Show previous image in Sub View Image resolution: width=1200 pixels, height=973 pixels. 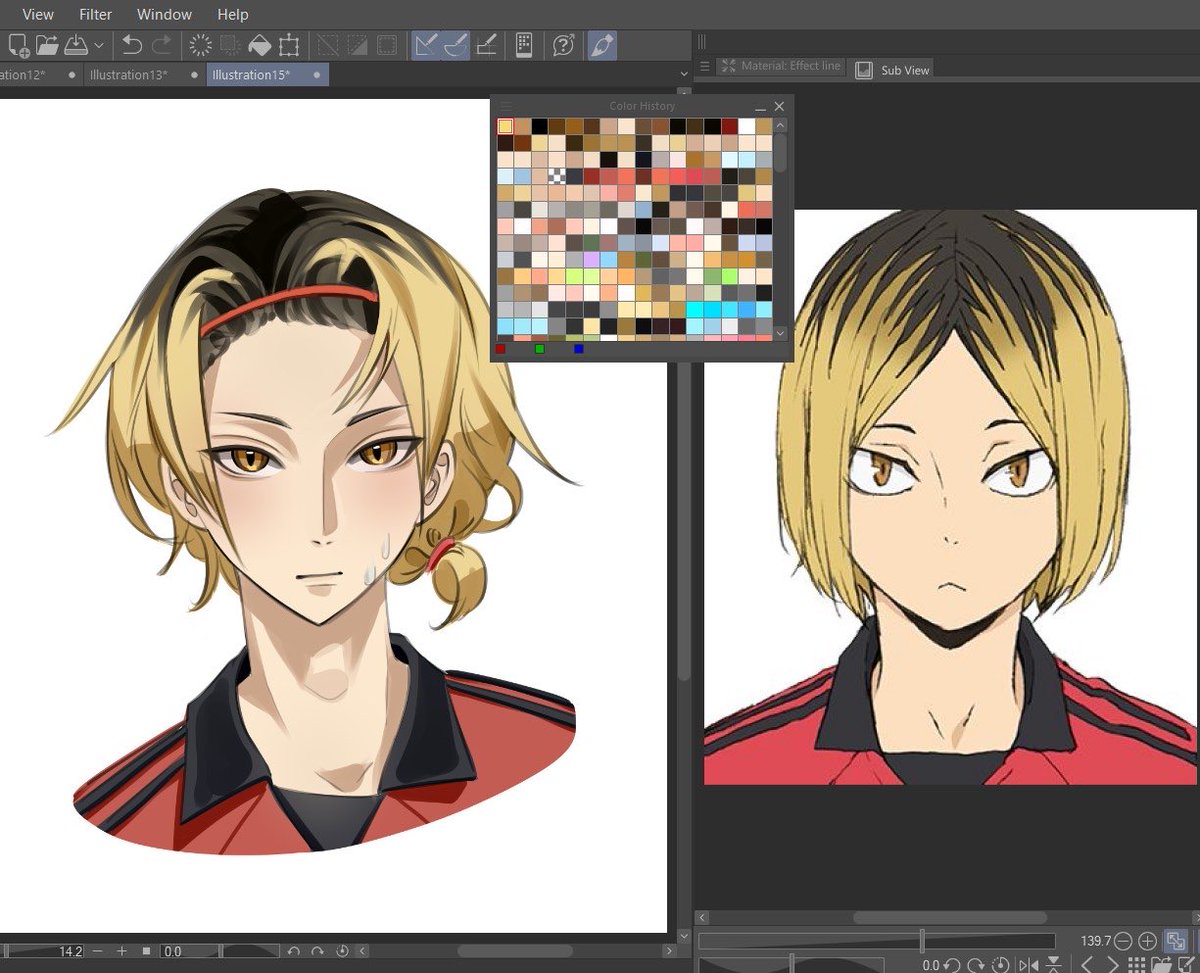pyautogui.click(x=1086, y=965)
